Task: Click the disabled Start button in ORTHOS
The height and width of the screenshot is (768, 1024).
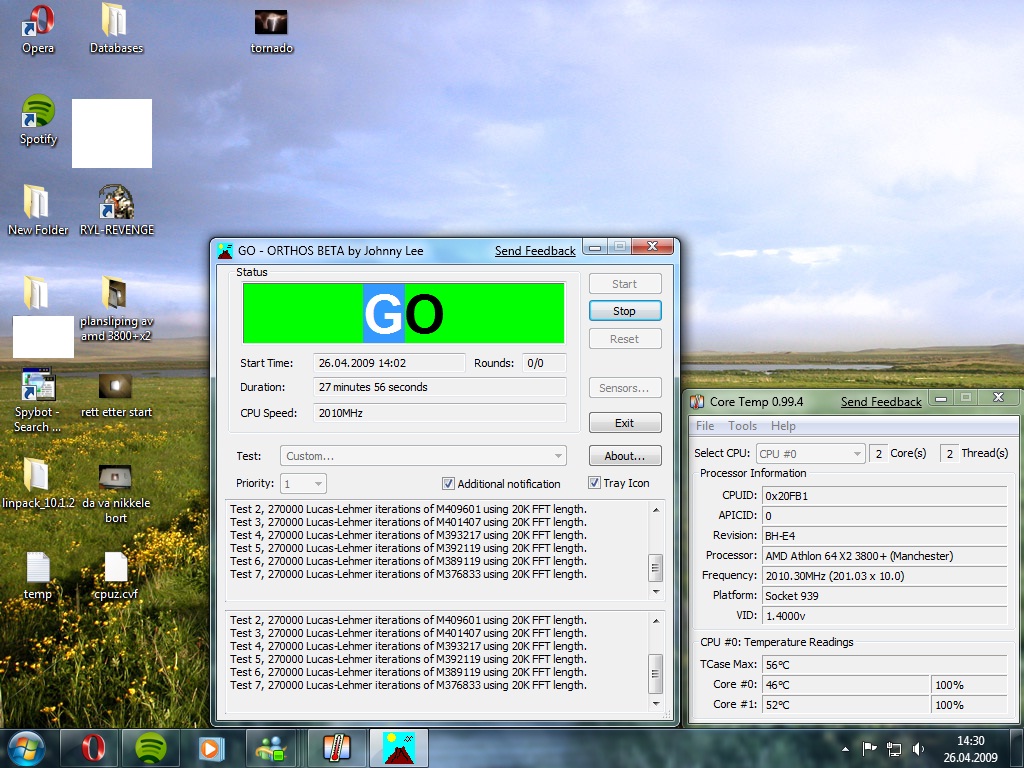Action: click(625, 284)
